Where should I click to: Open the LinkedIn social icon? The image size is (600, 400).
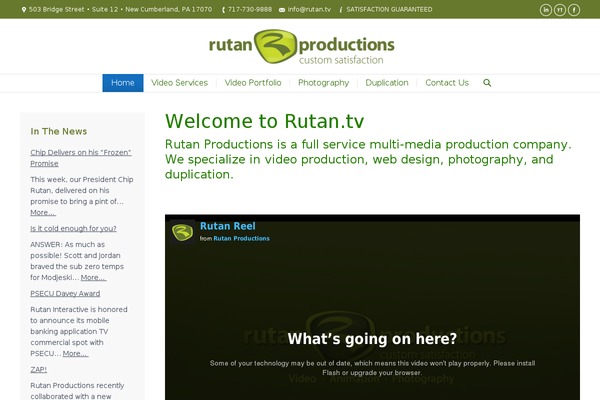(546, 10)
